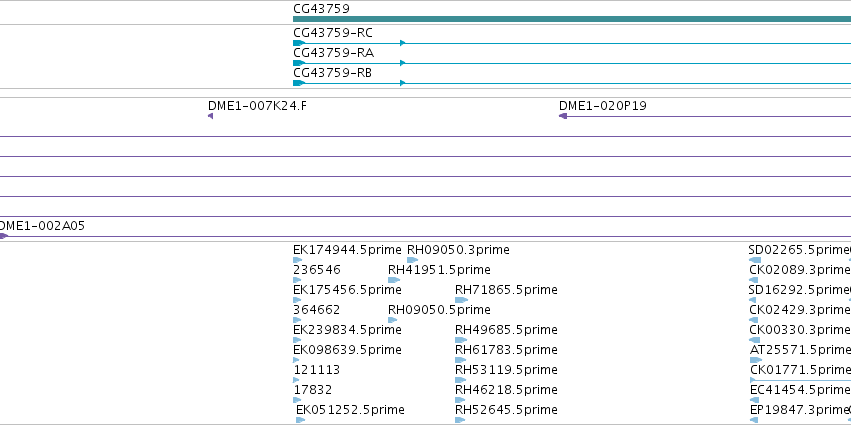Open the CG43759-RB transcript label
This screenshot has height=425, width=851.
pos(332,73)
